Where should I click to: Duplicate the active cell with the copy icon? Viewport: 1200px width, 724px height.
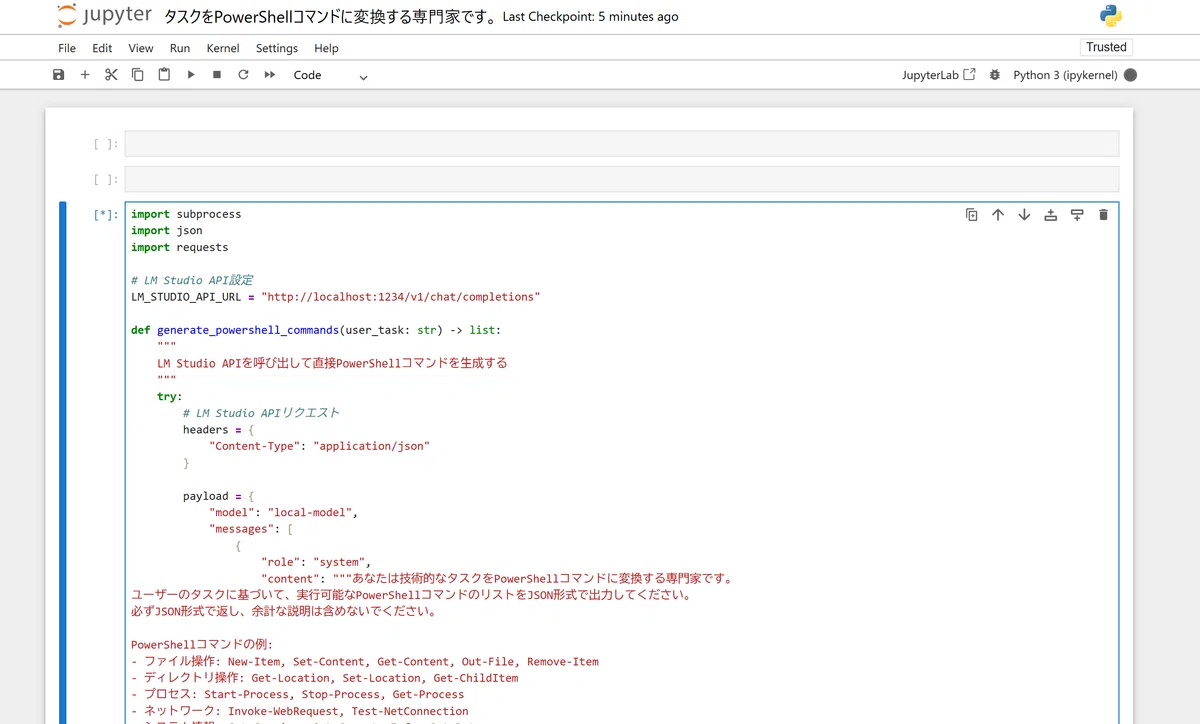click(971, 214)
